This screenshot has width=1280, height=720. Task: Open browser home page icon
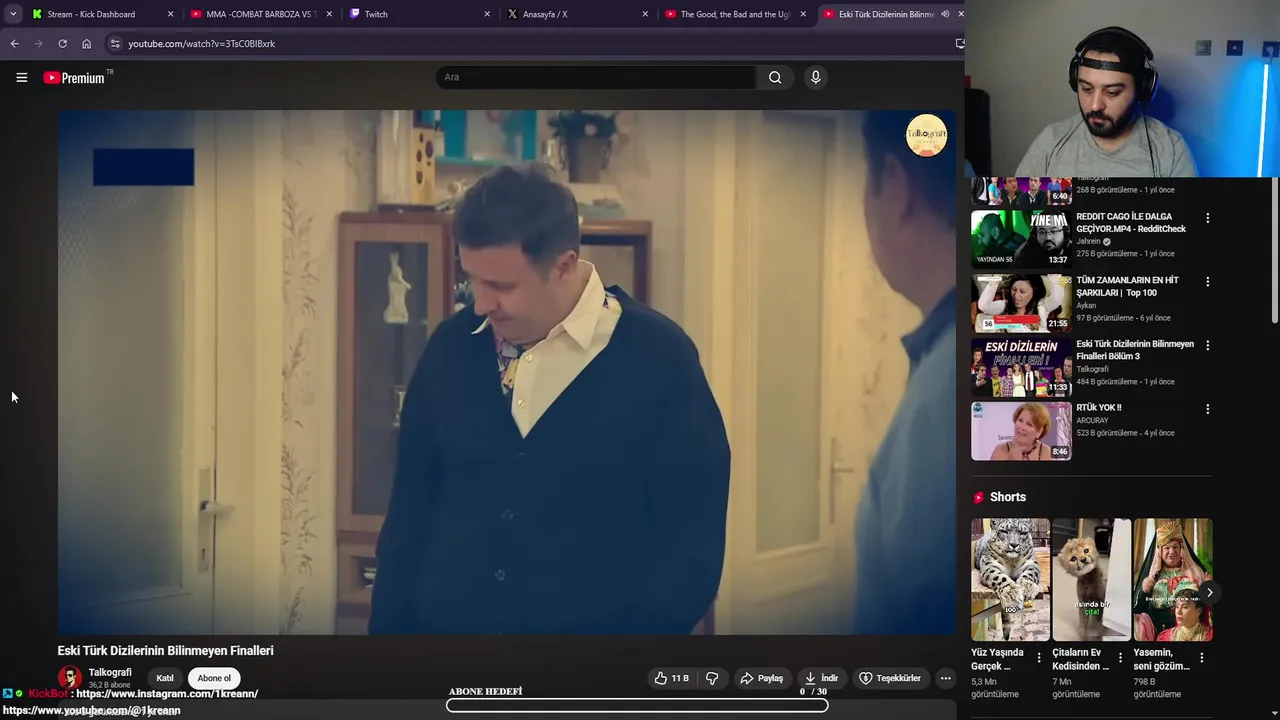pos(86,44)
